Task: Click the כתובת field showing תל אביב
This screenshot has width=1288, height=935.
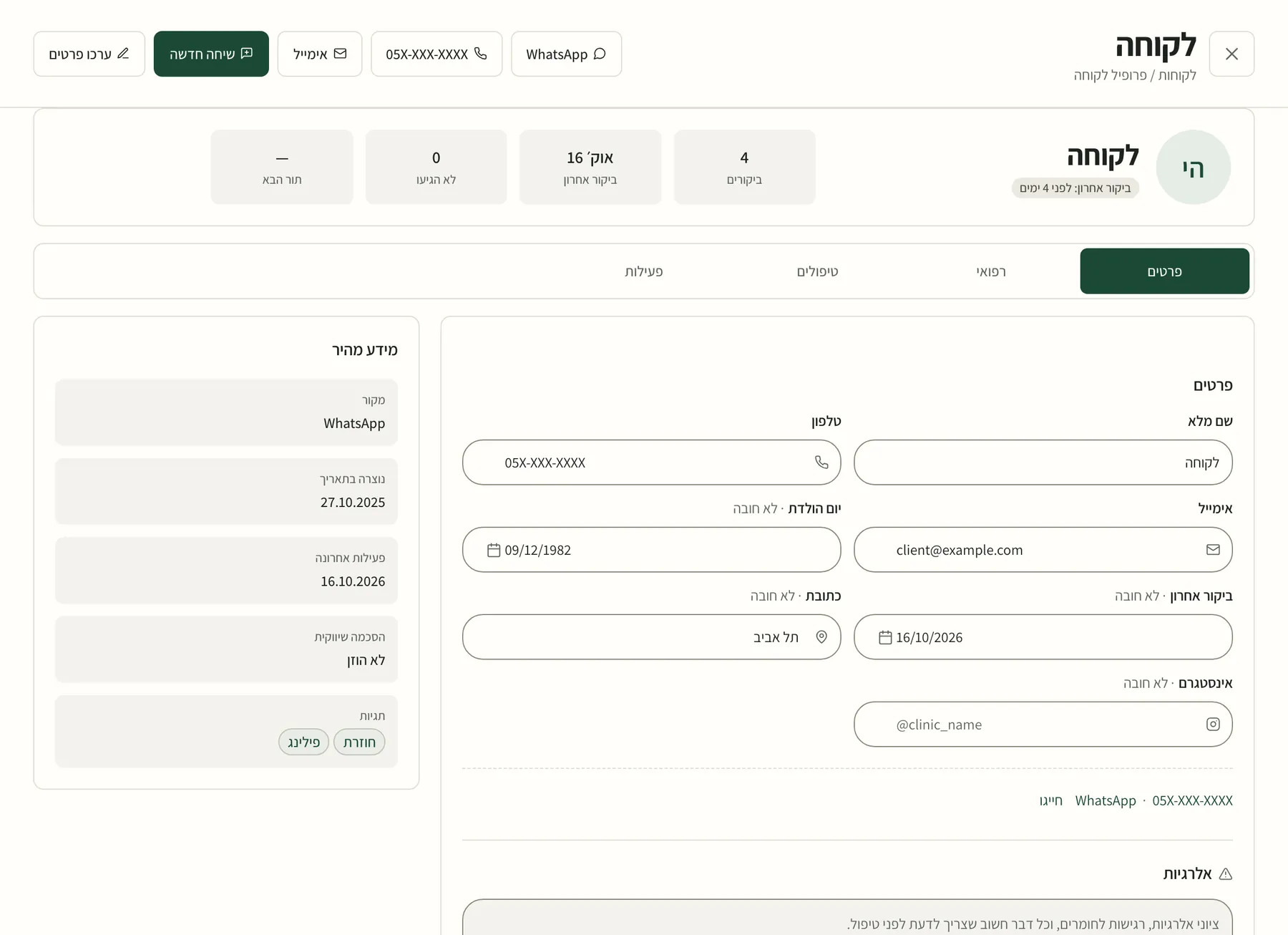Action: [x=651, y=637]
